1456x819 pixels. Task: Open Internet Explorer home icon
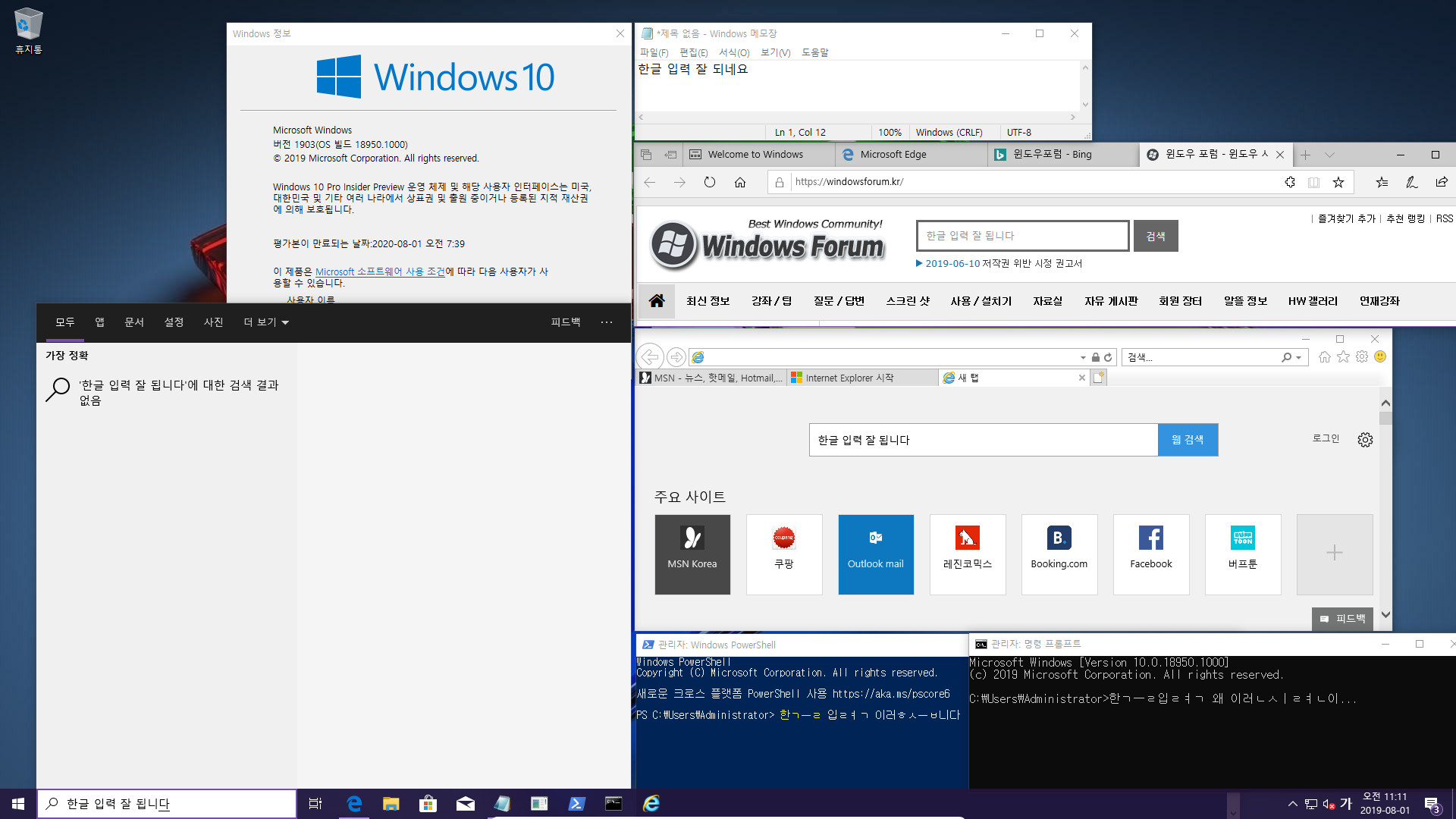tap(1325, 356)
